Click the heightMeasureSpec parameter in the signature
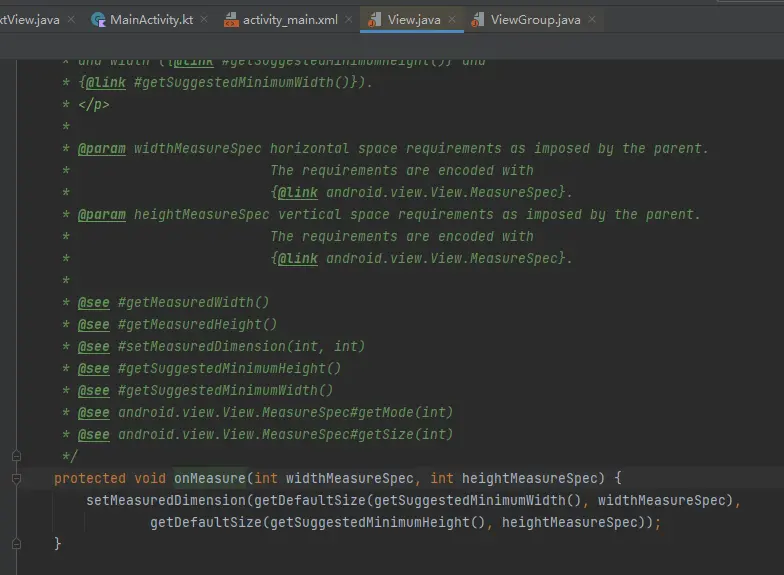Screen dimensions: 784x575 [x=530, y=478]
